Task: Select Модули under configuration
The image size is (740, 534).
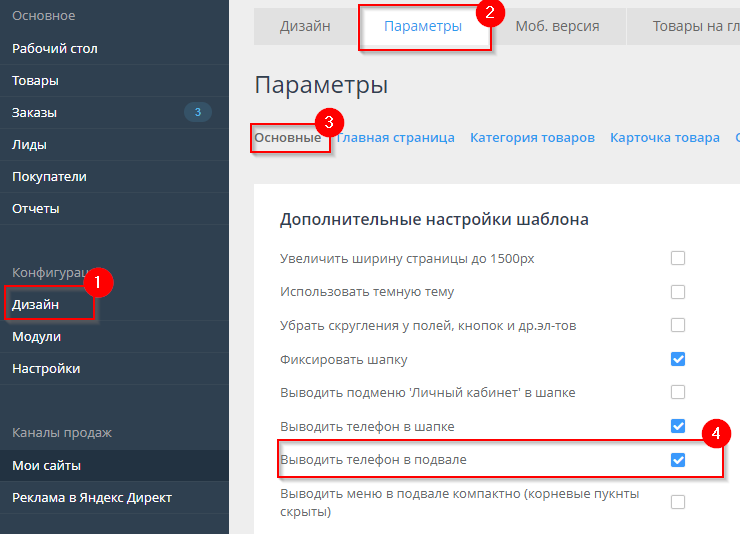Action: 36,336
